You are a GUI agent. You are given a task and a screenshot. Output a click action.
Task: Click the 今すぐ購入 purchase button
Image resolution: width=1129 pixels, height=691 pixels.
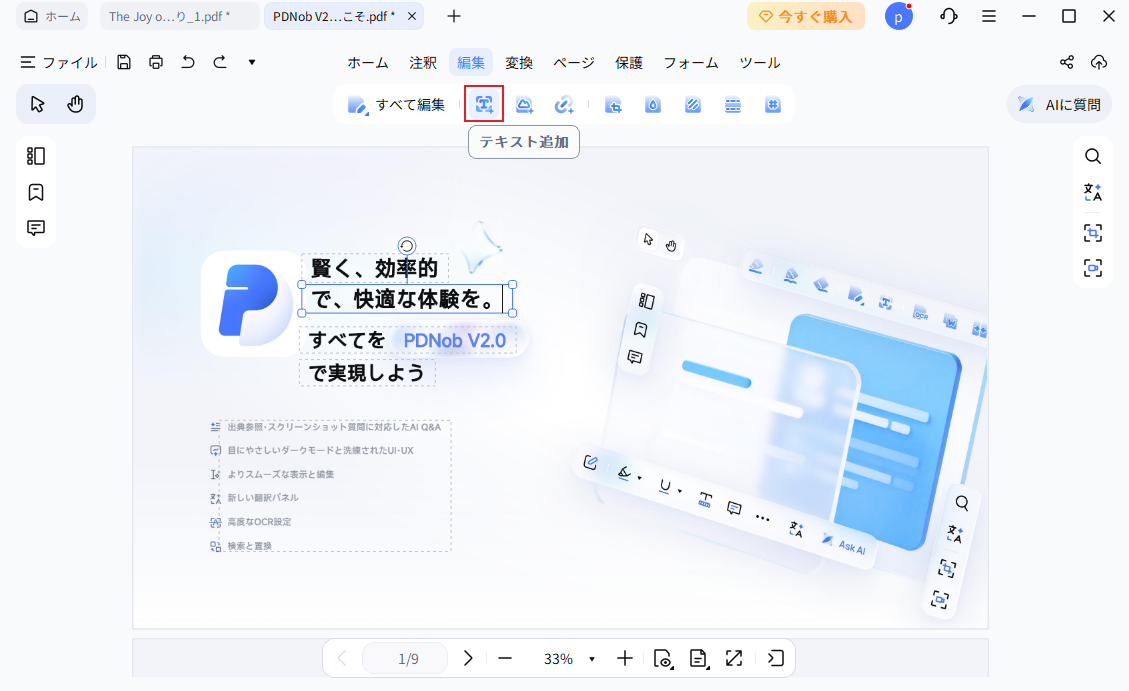(806, 17)
